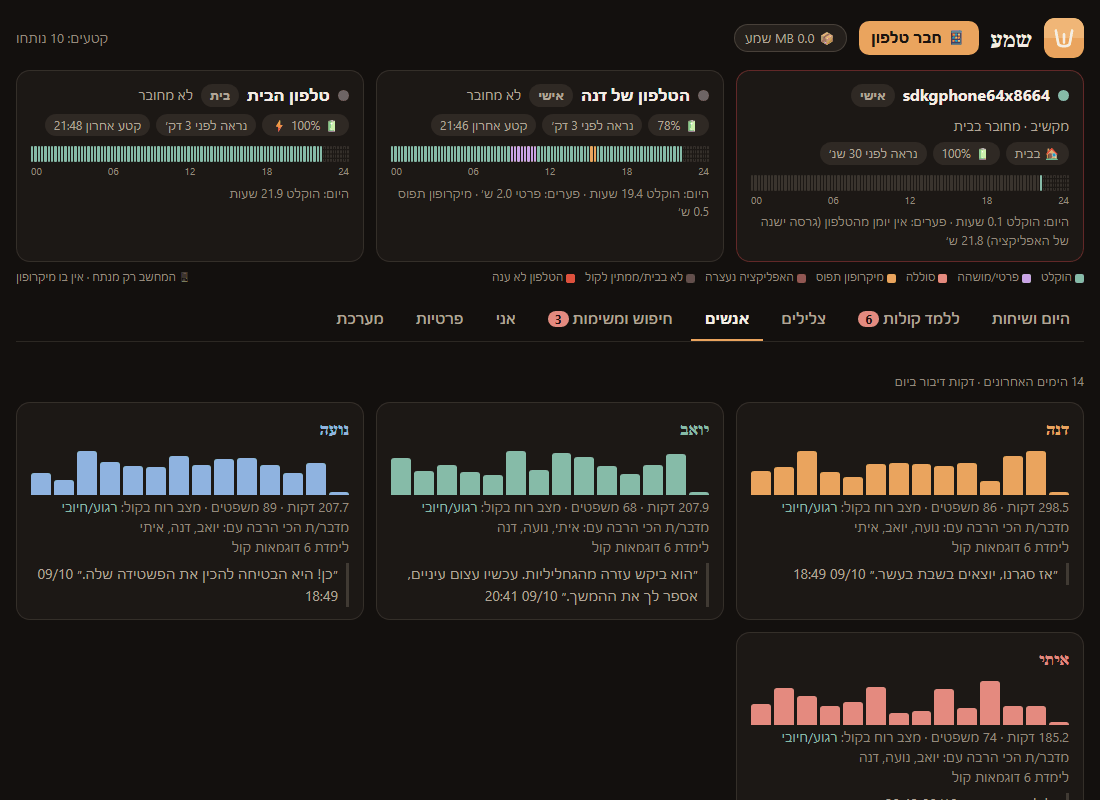This screenshot has height=800, width=1100.
Task: Click the red הטלפון לא ענה legend swatch
Action: click(x=570, y=278)
